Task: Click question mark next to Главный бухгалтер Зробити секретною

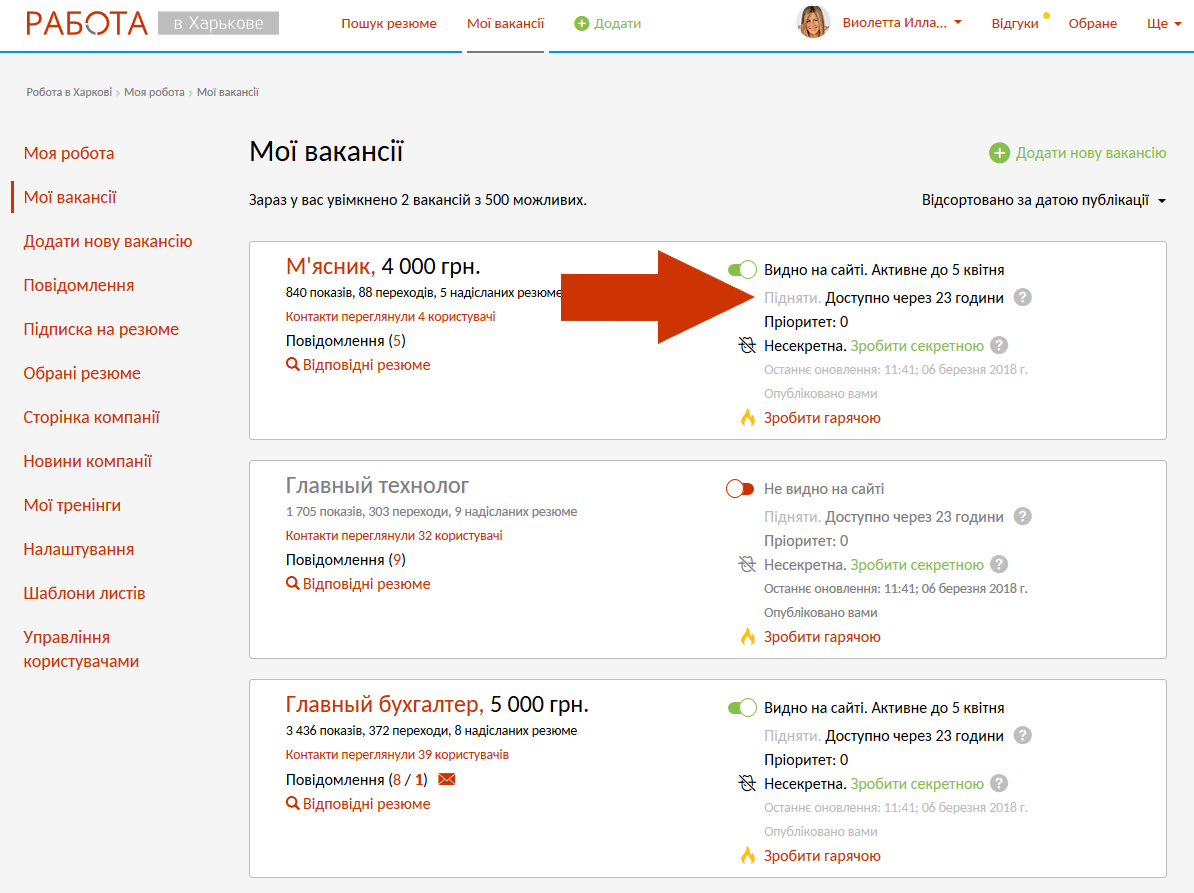Action: [x=999, y=784]
